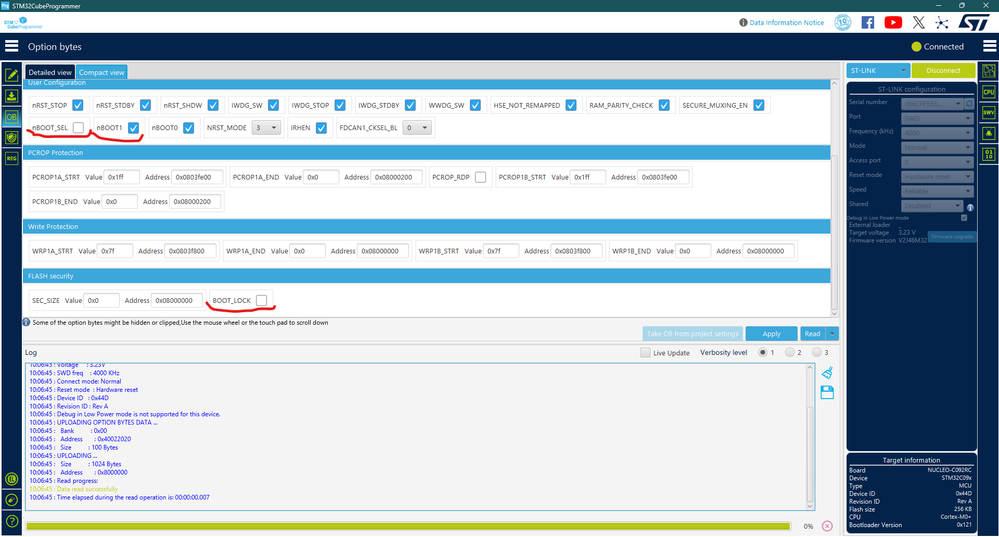
Task: Open the NRST_MODE dropdown
Action: tap(266, 127)
